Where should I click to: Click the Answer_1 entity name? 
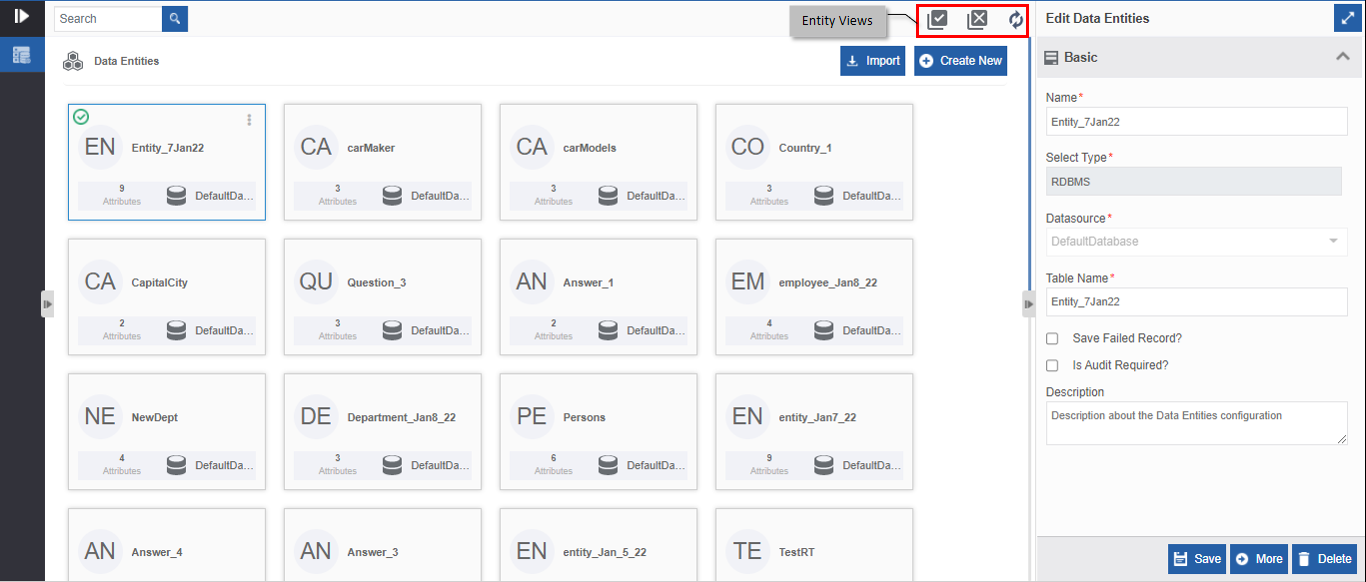pos(588,283)
